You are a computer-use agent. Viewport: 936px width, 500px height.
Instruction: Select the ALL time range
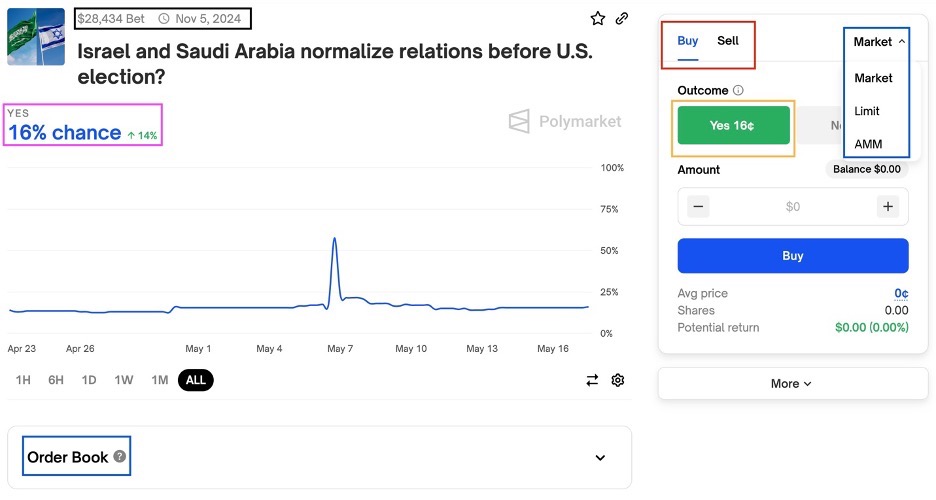point(196,380)
